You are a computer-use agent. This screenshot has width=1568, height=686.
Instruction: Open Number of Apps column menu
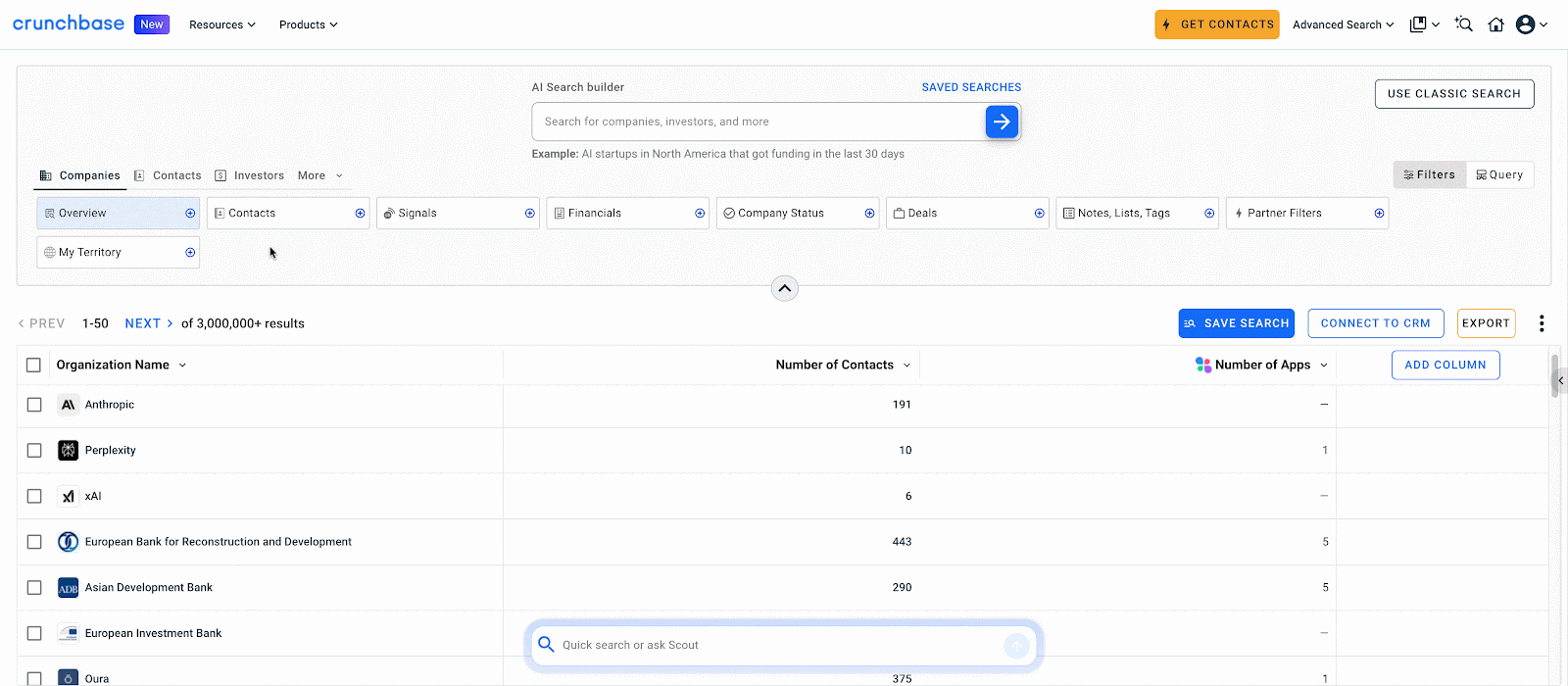(1324, 365)
